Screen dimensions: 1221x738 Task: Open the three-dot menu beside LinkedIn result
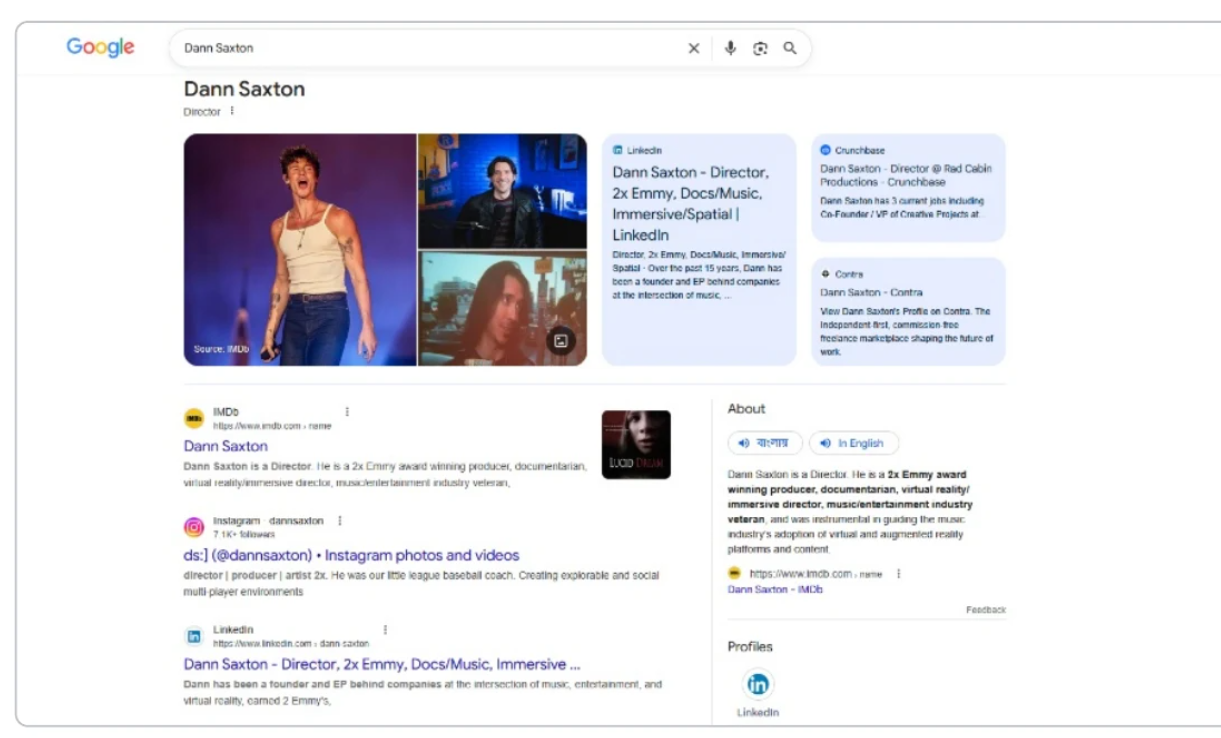coord(385,630)
